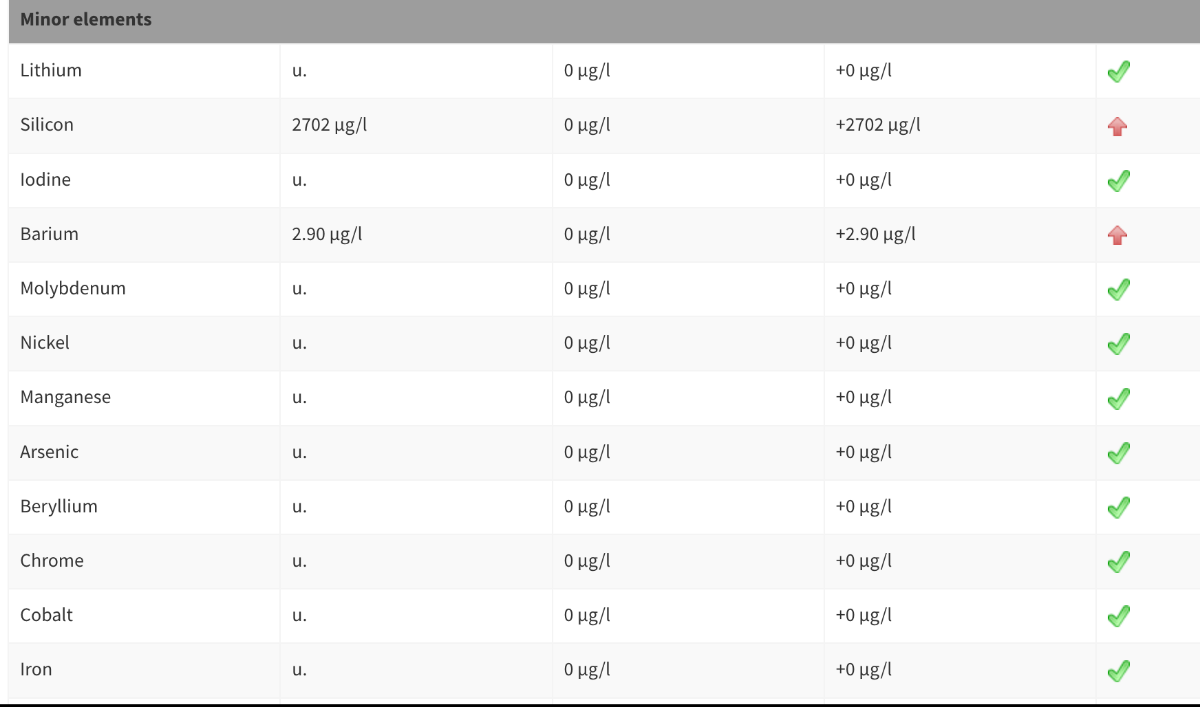Click the green checkmark beside Iodine

tap(1118, 181)
